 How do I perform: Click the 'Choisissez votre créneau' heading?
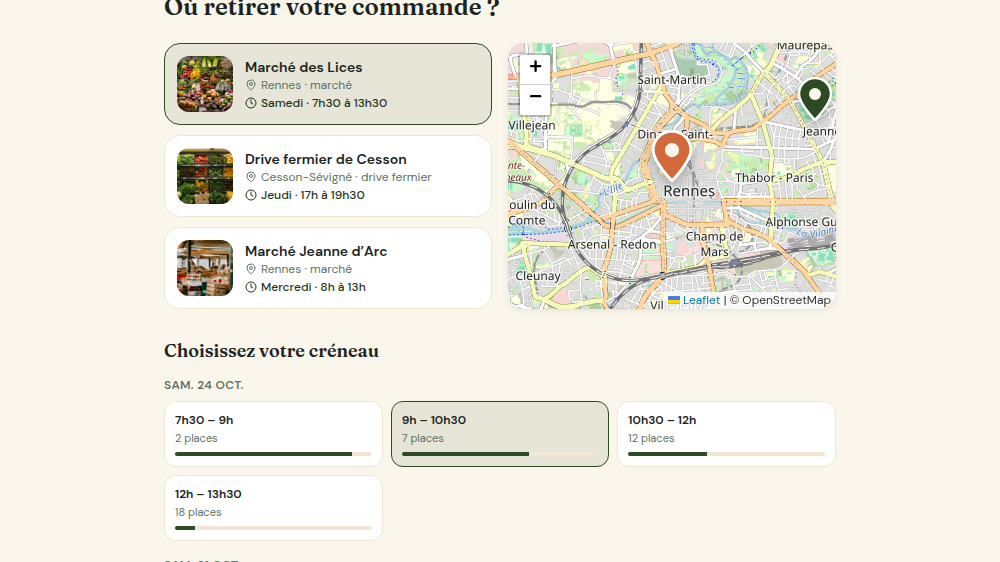[272, 351]
